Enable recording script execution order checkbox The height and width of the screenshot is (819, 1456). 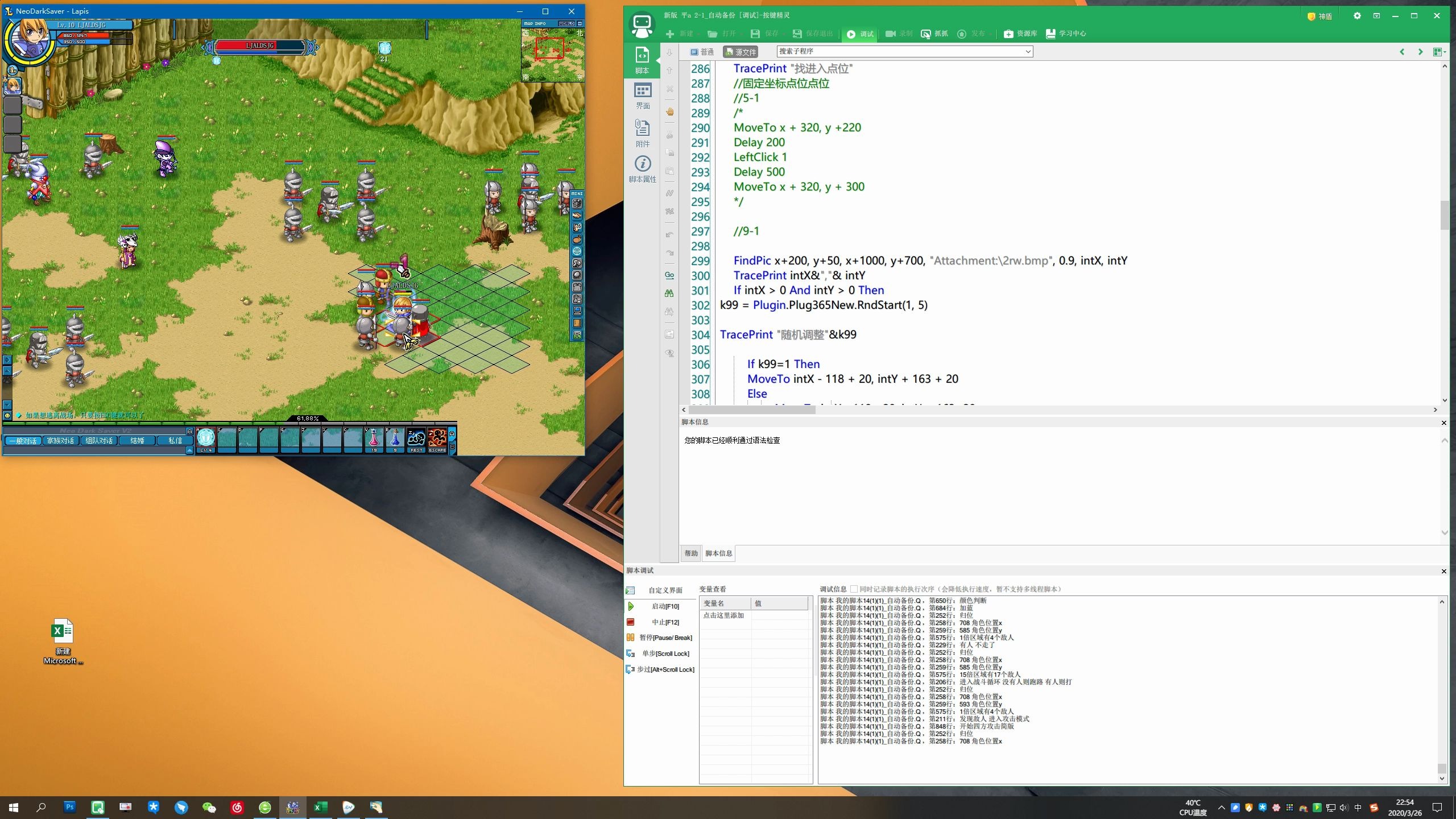[854, 589]
